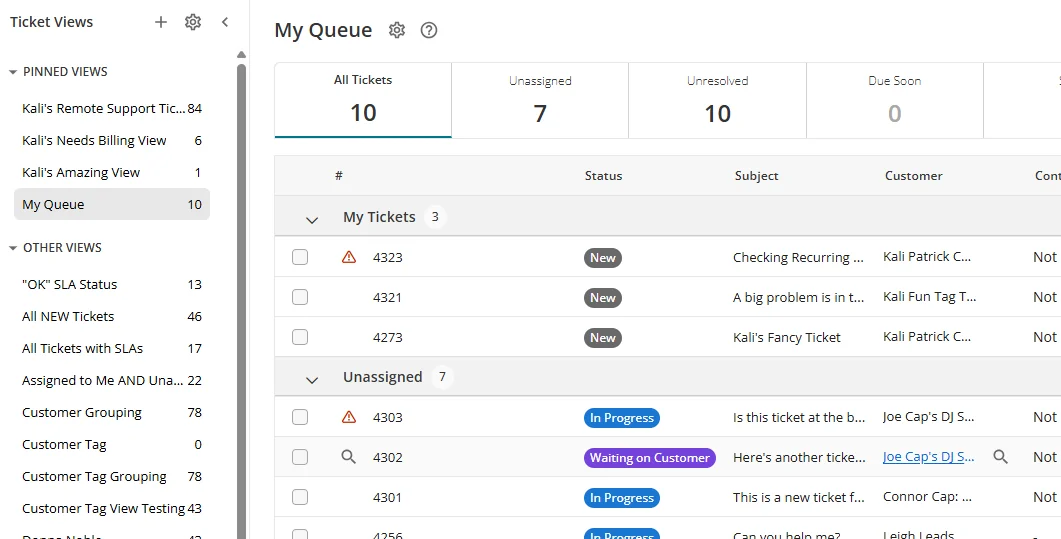The height and width of the screenshot is (539, 1061).
Task: Click the sidebar vertical scrollbar
Action: pyautogui.click(x=242, y=301)
